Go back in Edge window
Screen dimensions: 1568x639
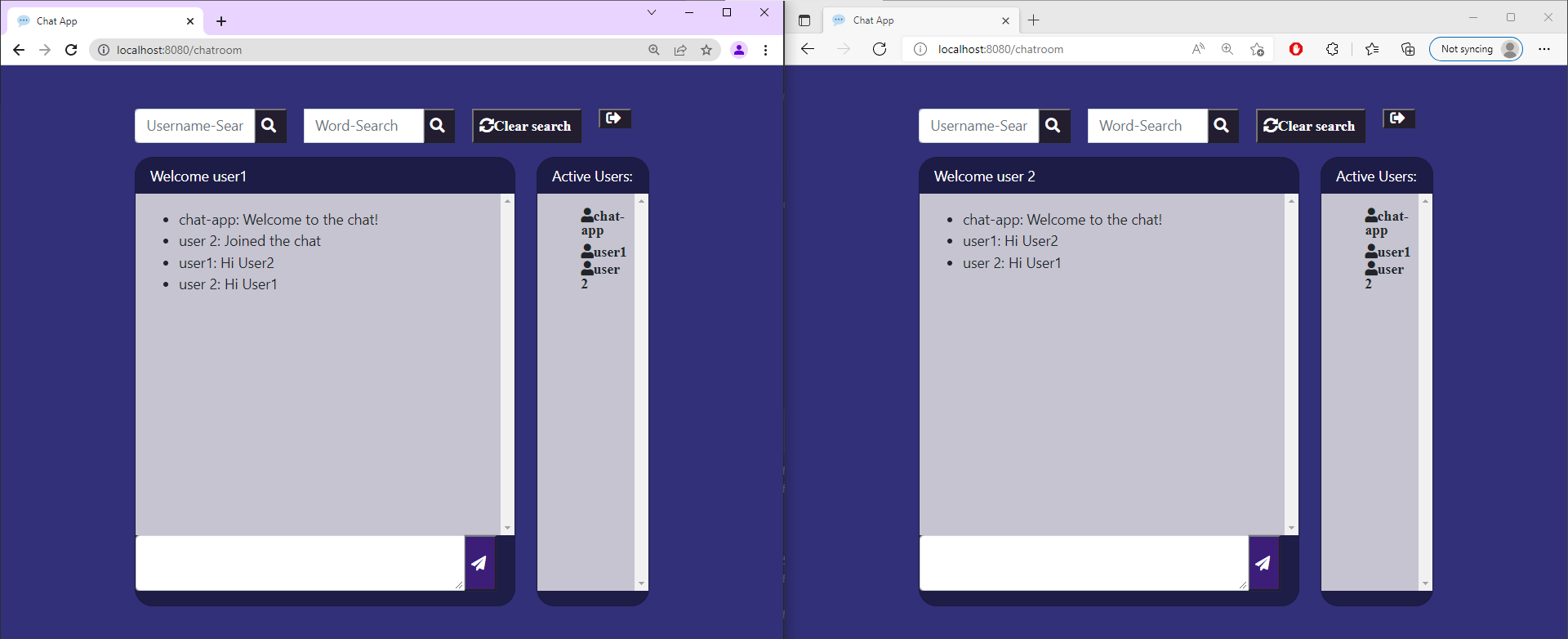click(x=808, y=49)
